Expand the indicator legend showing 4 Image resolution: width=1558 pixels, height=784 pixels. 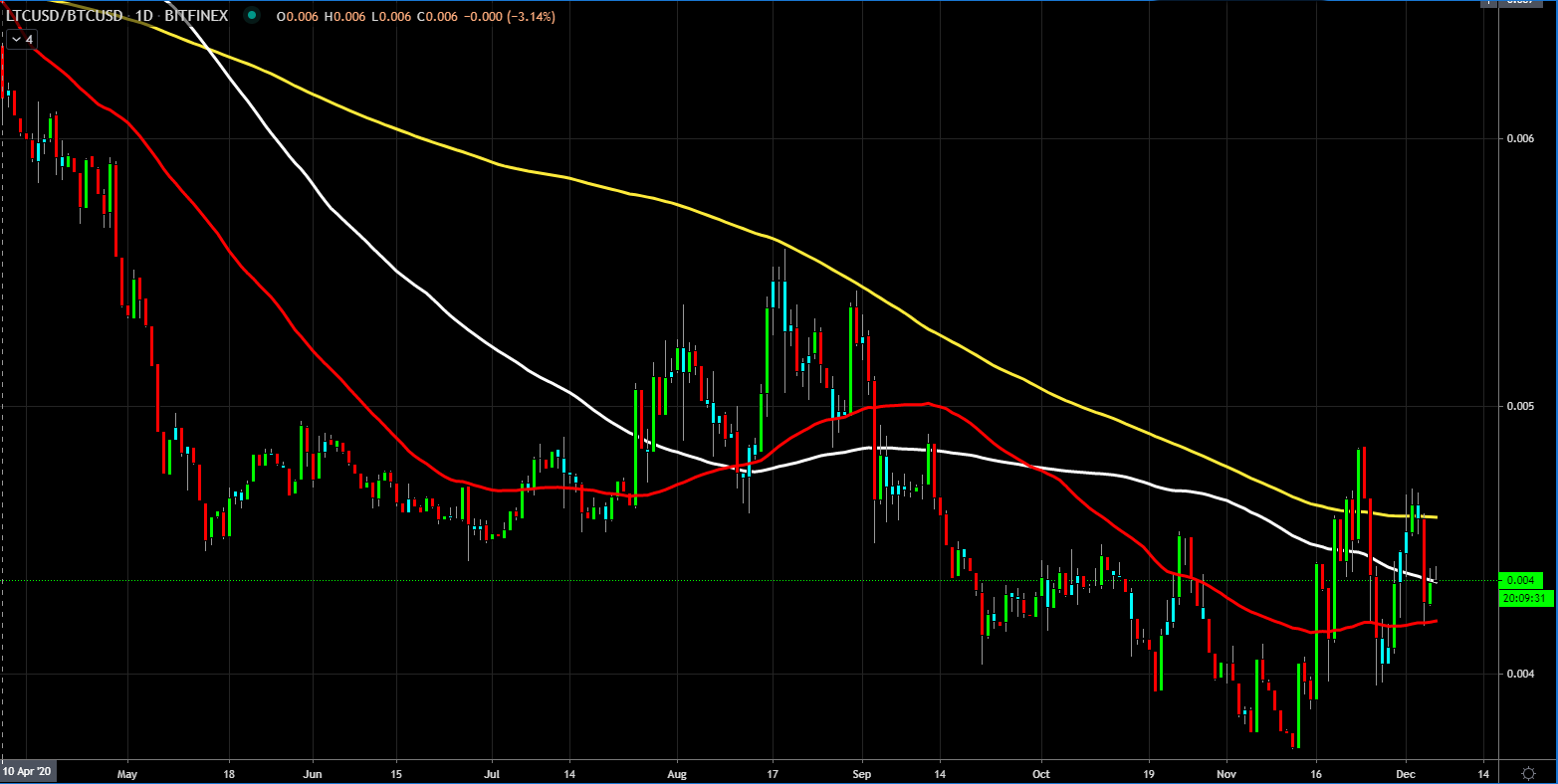pyautogui.click(x=23, y=40)
